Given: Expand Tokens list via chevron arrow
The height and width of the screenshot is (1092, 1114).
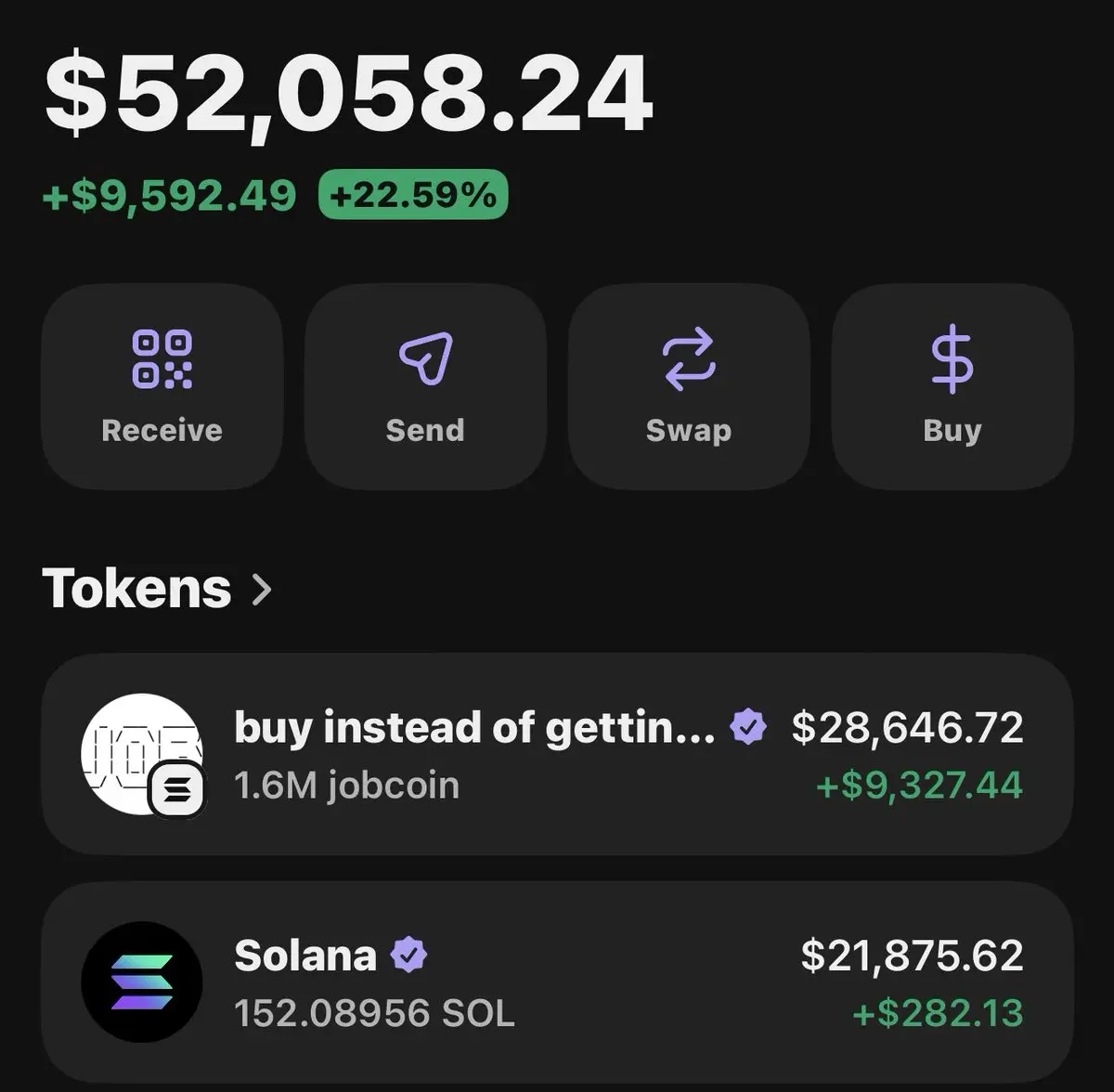Looking at the screenshot, I should click(263, 590).
